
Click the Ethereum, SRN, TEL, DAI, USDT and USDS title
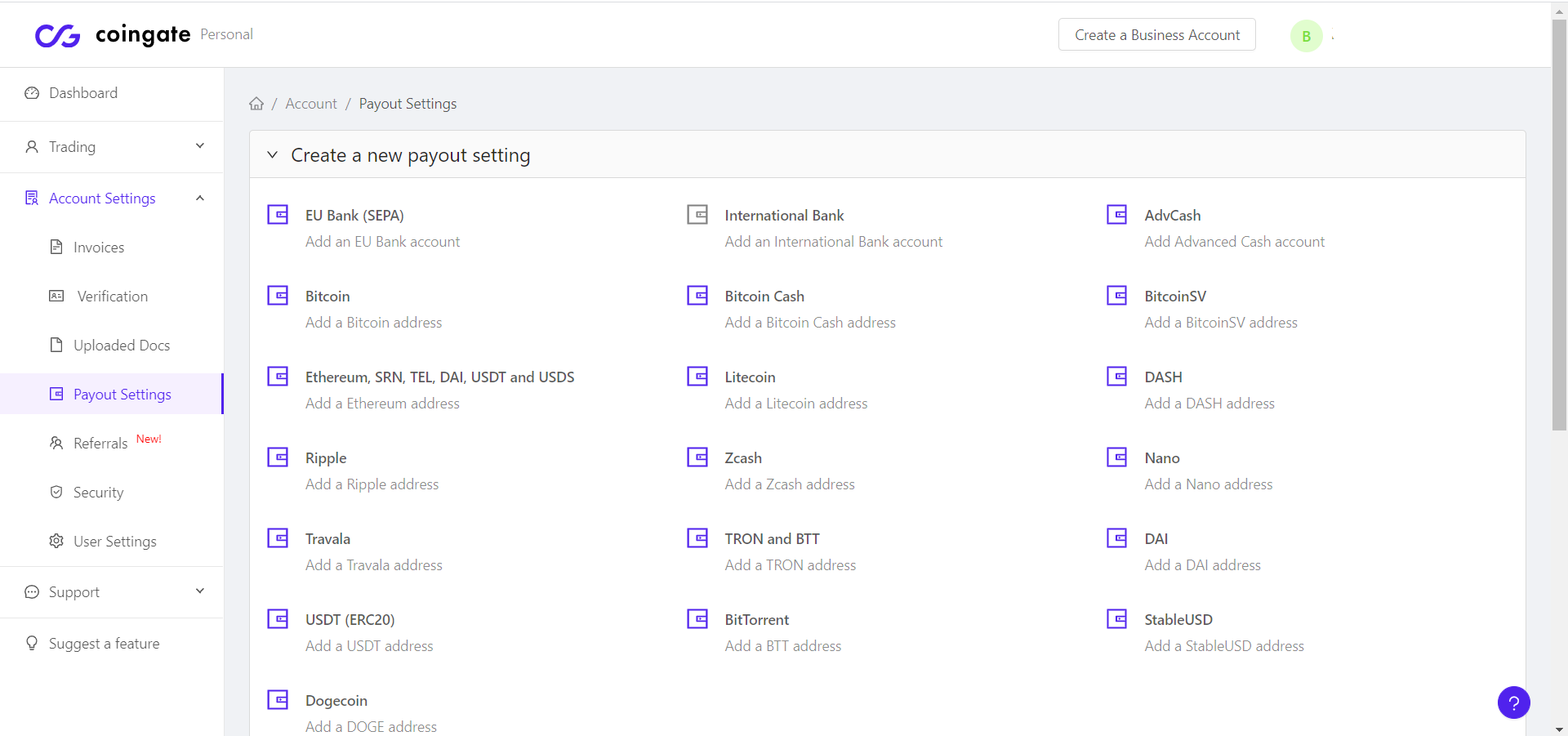[439, 377]
